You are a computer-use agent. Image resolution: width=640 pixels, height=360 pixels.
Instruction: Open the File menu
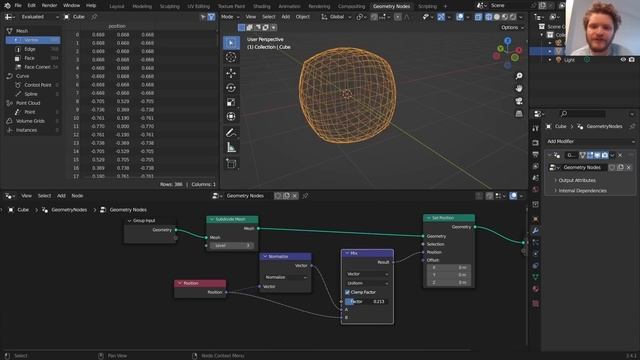coord(18,6)
